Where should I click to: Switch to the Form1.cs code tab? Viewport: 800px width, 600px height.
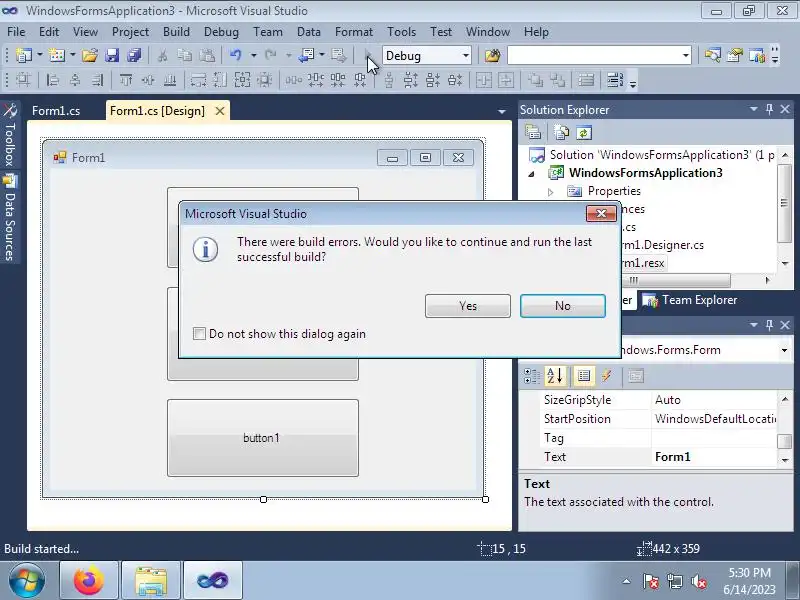click(56, 111)
